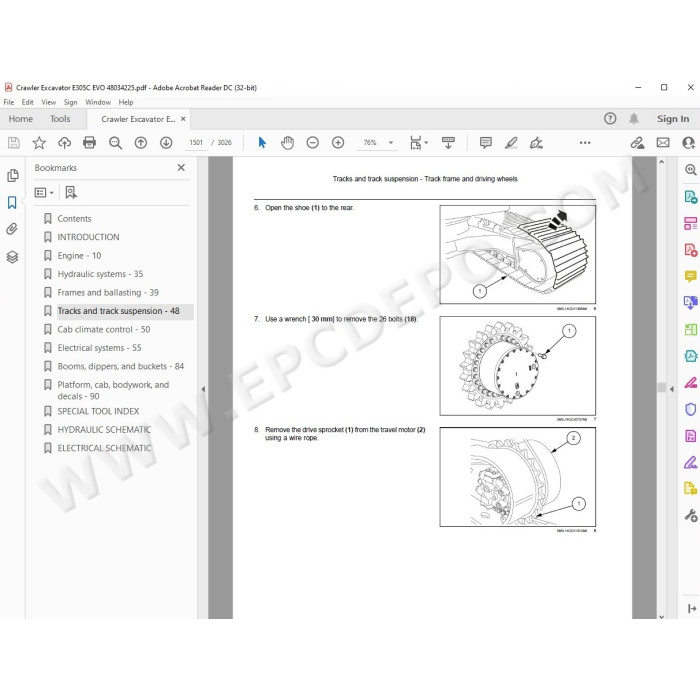The image size is (700, 700).
Task: Choose the Selection arrow tool
Action: click(262, 143)
